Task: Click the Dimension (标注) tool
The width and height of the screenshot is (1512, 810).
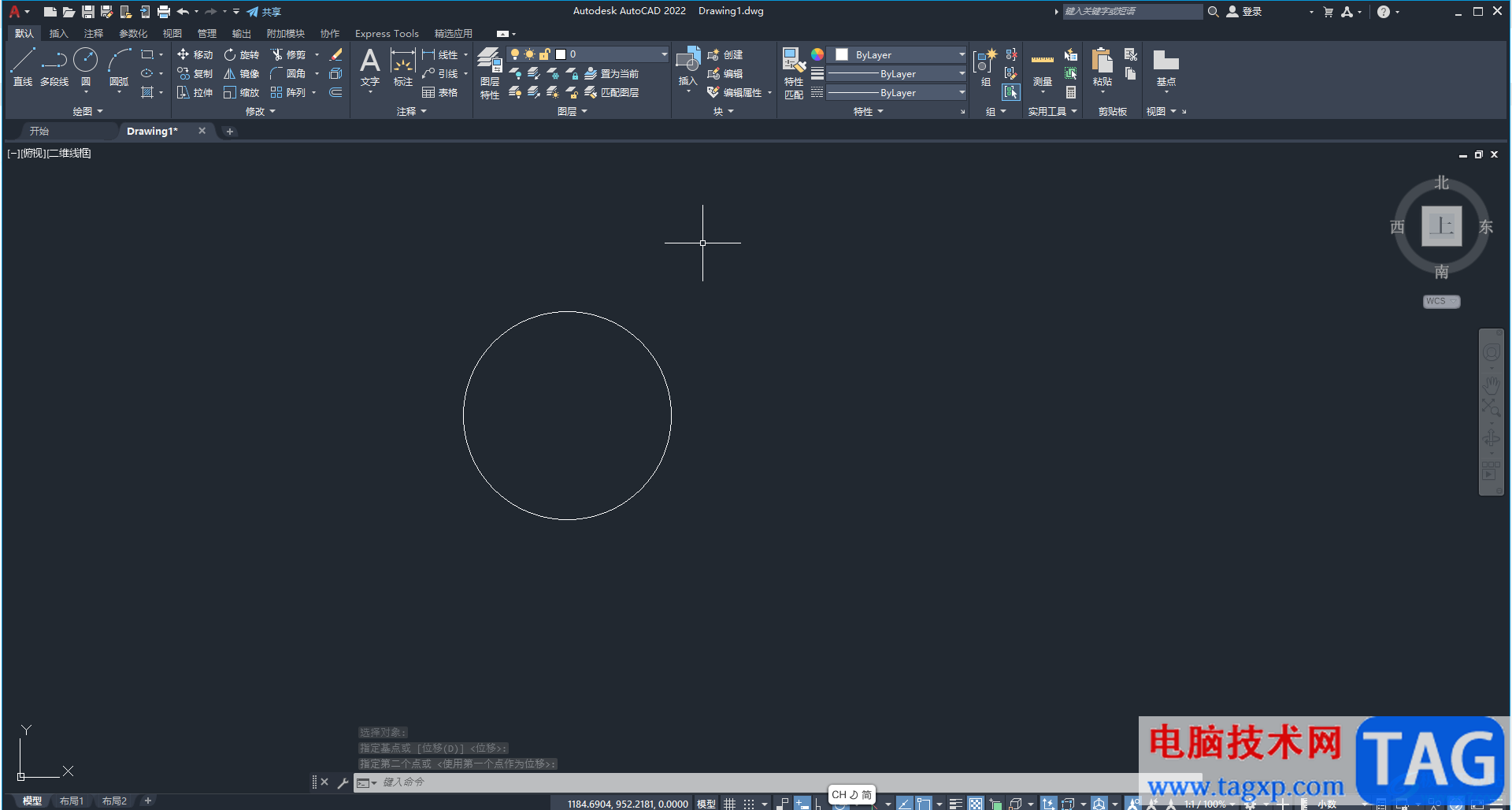Action: coord(403,67)
